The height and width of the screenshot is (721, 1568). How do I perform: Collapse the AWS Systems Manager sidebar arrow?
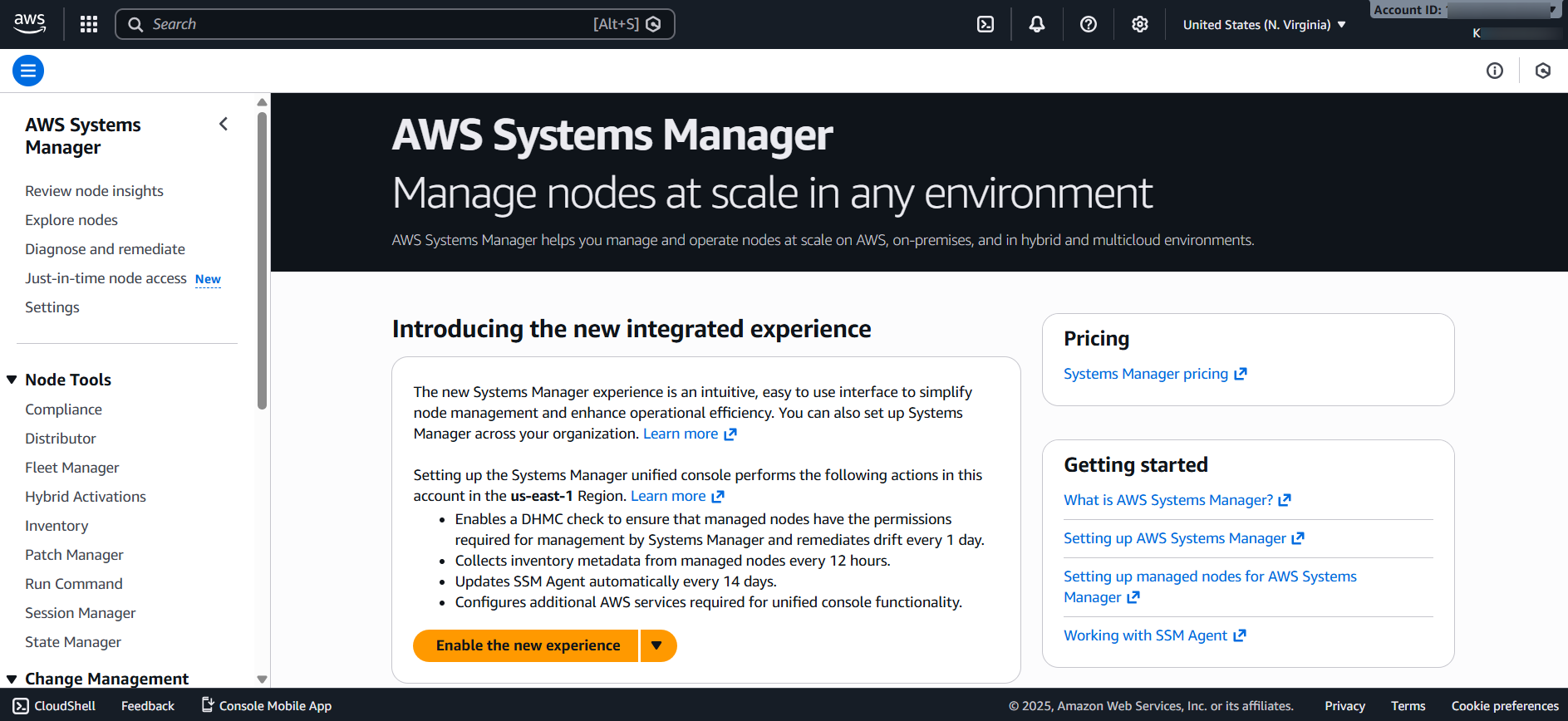tap(224, 124)
